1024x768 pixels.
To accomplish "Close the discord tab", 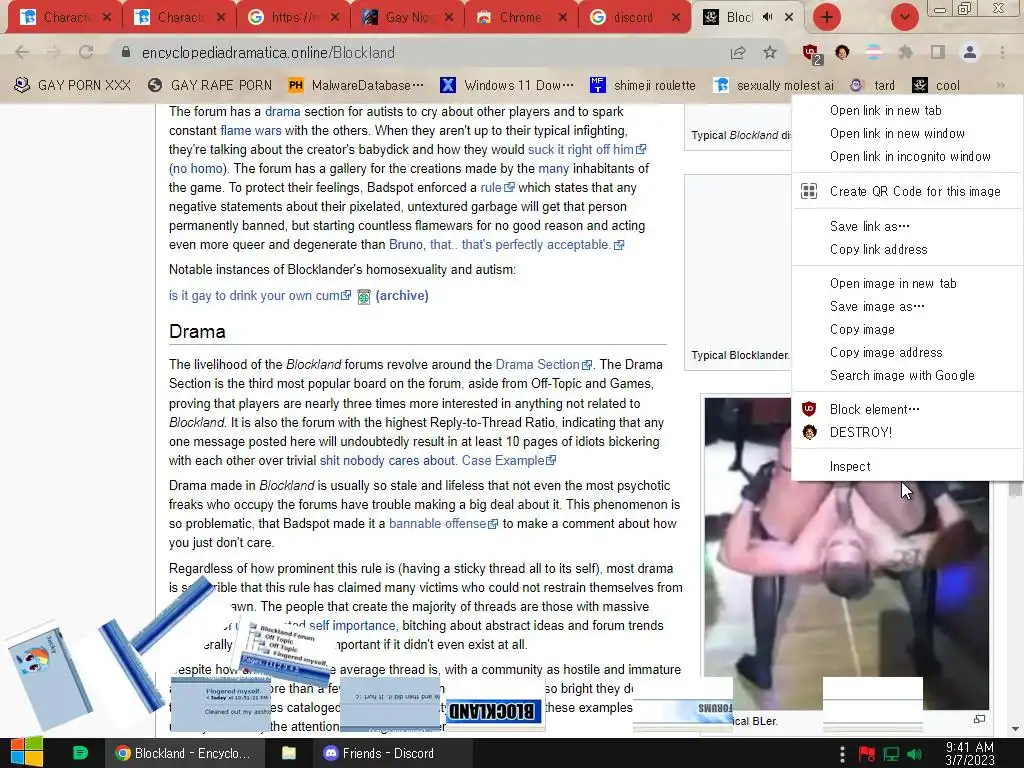I will [677, 17].
